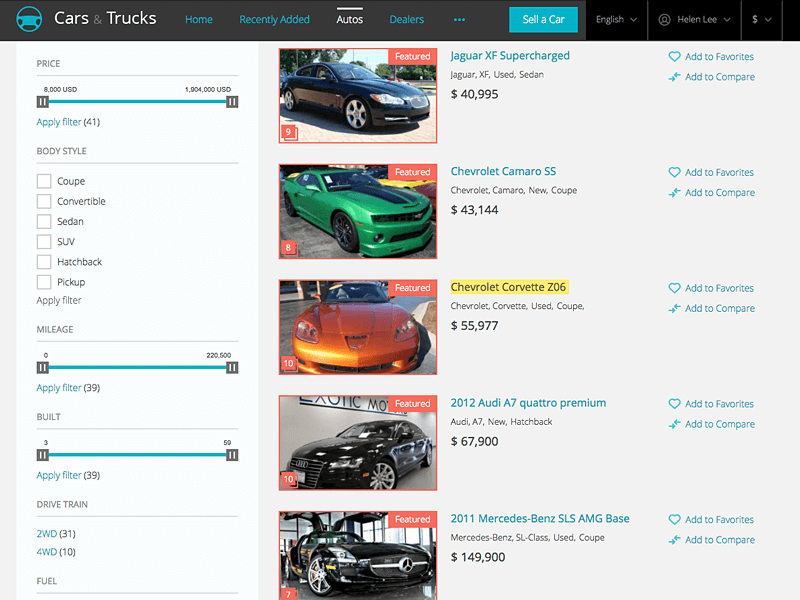Click user avatar icon beside Helen Lee
800x600 pixels.
tap(664, 20)
